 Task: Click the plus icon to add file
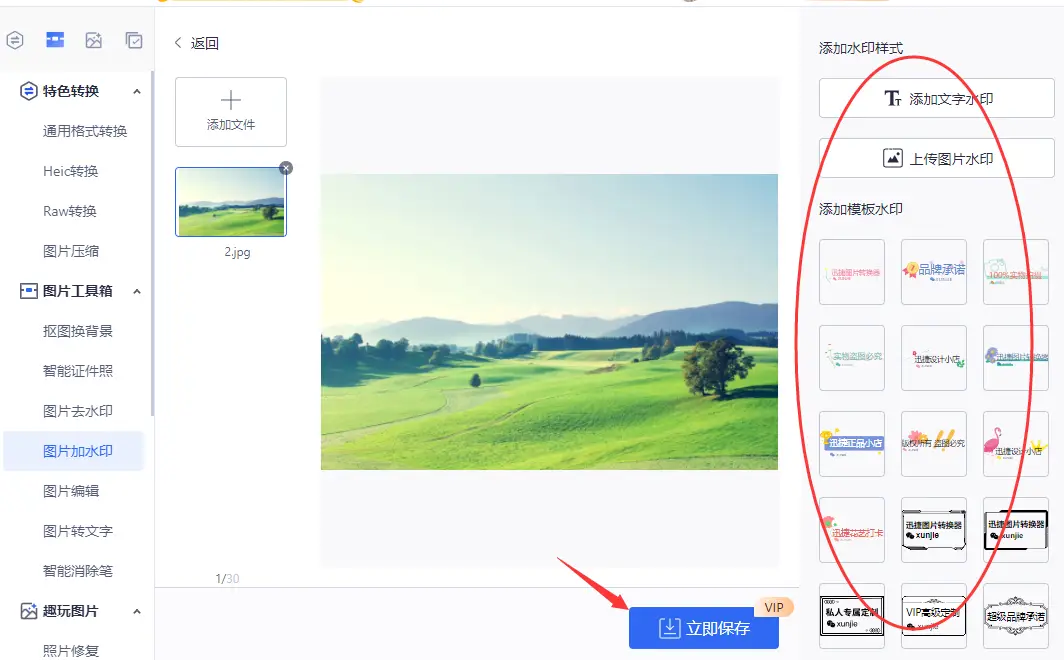tap(231, 101)
